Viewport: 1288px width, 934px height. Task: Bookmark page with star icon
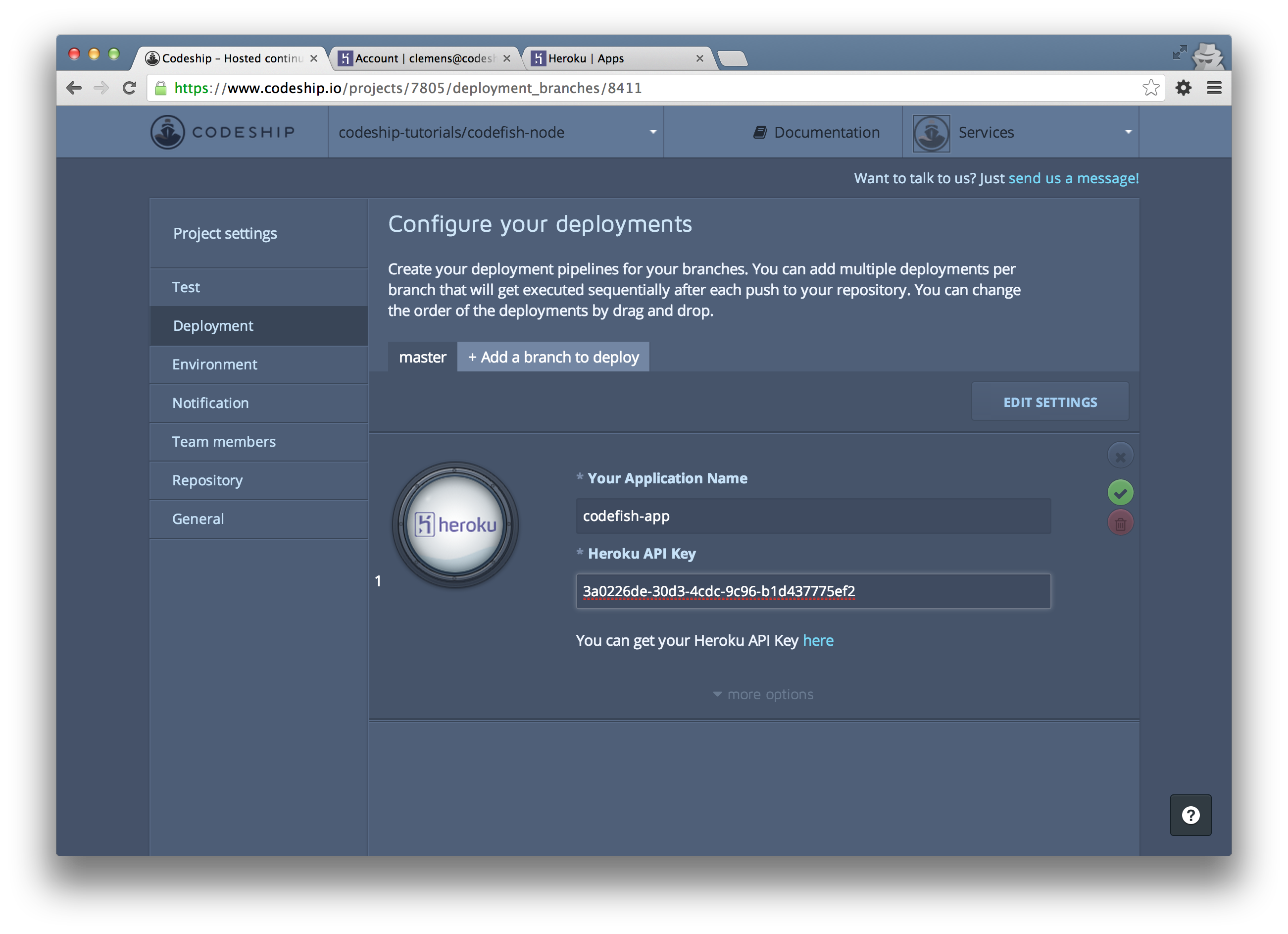pos(1150,88)
